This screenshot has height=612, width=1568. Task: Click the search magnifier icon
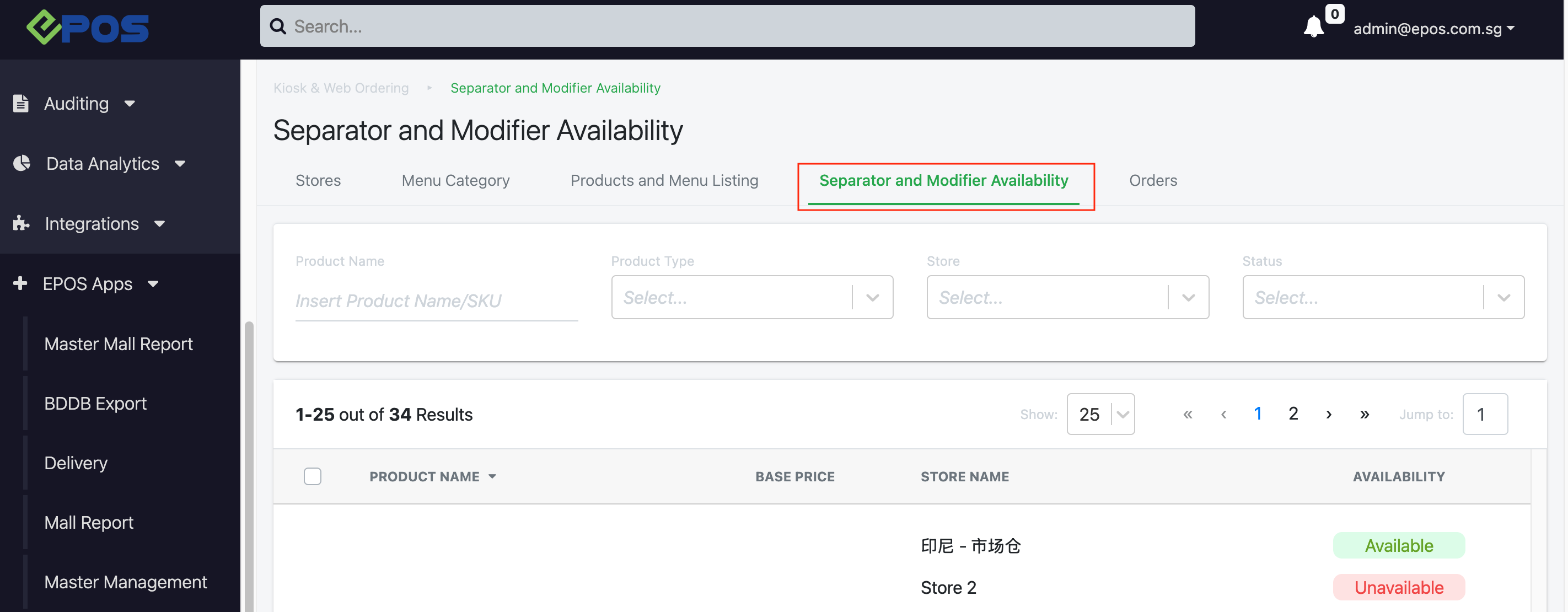point(277,26)
